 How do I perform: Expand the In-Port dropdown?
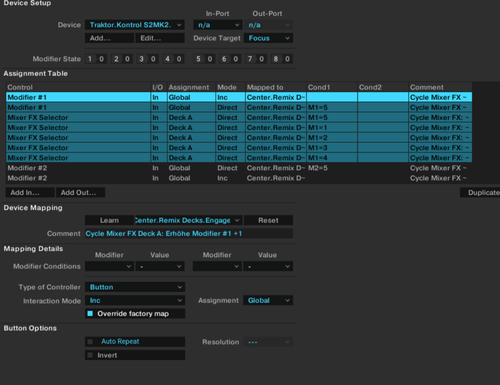click(x=218, y=25)
